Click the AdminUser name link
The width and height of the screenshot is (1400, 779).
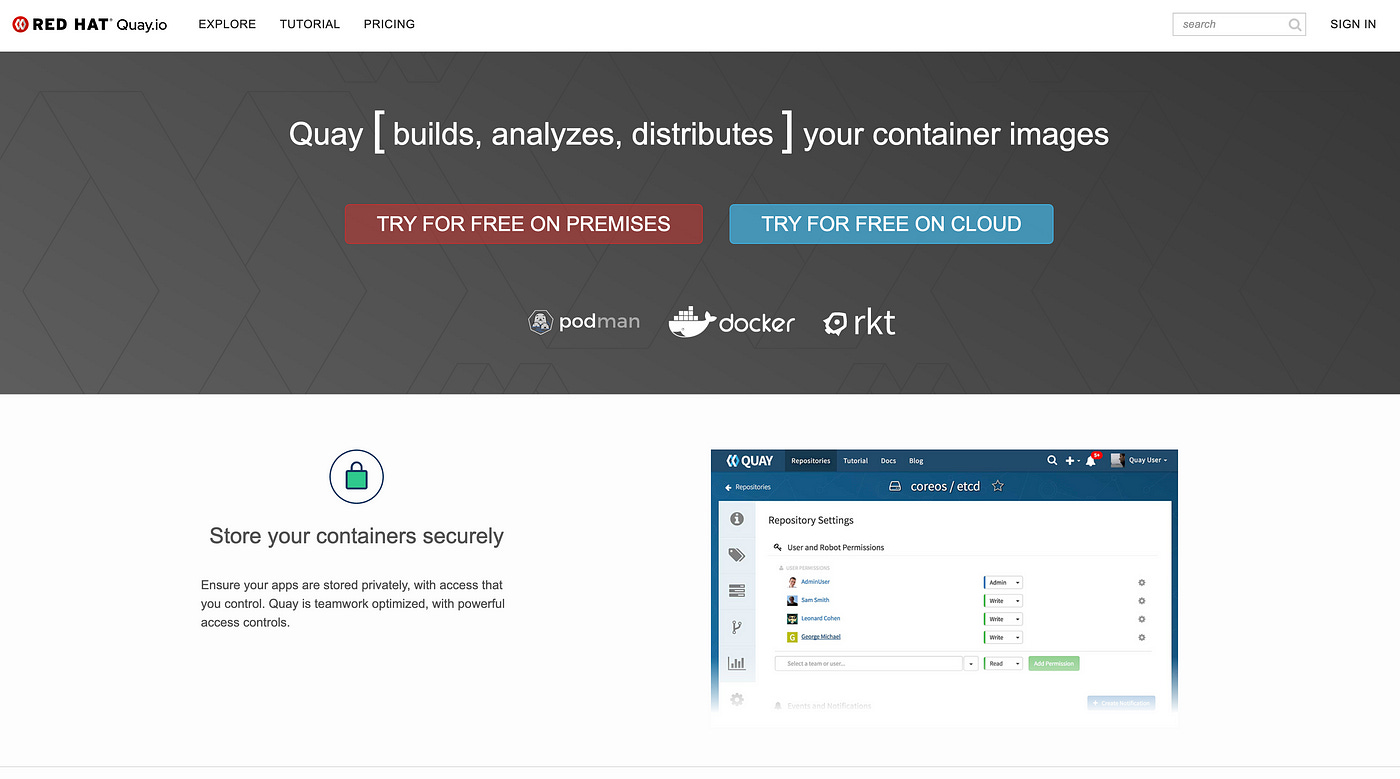(815, 582)
